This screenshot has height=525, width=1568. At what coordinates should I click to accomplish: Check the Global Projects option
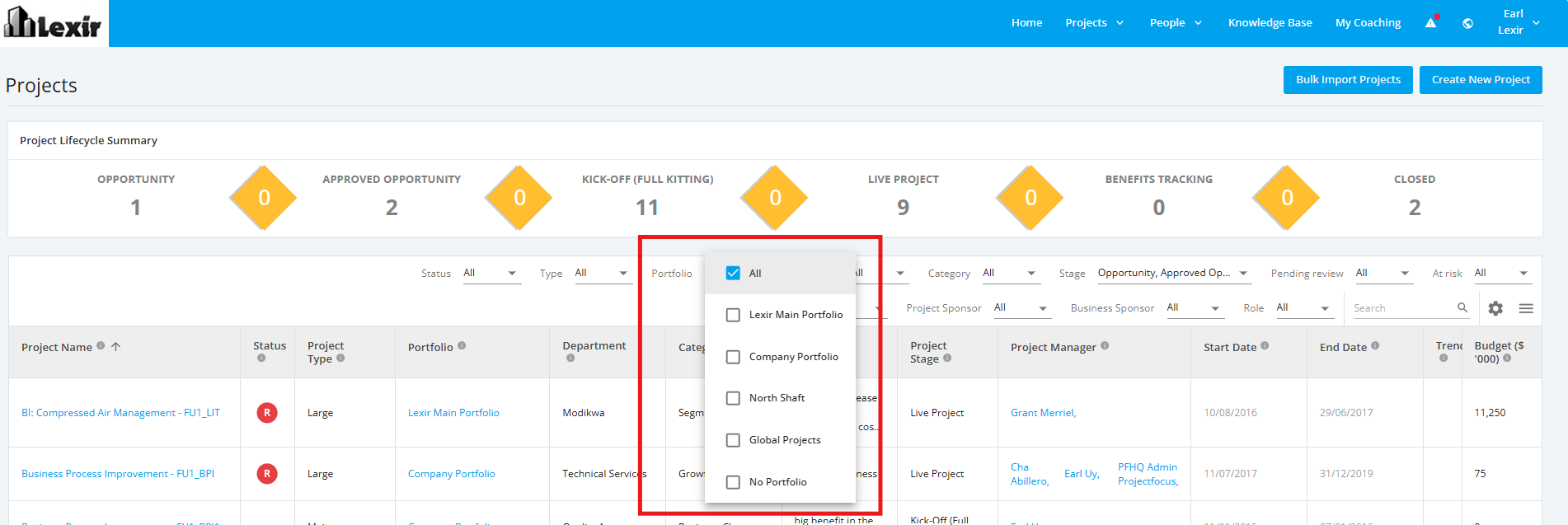tap(733, 440)
